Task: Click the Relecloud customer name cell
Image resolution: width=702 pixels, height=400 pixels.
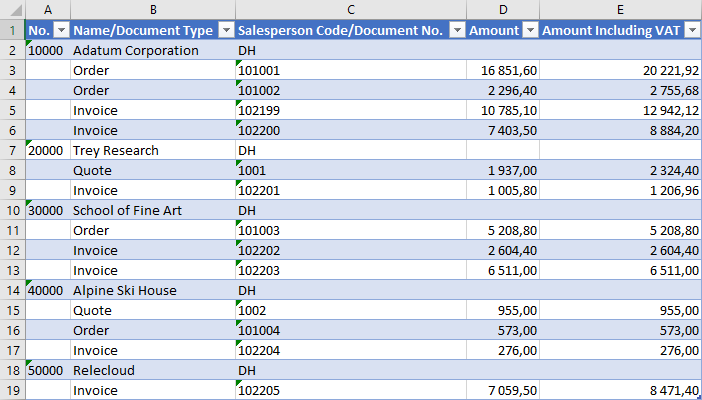Action: [x=153, y=370]
